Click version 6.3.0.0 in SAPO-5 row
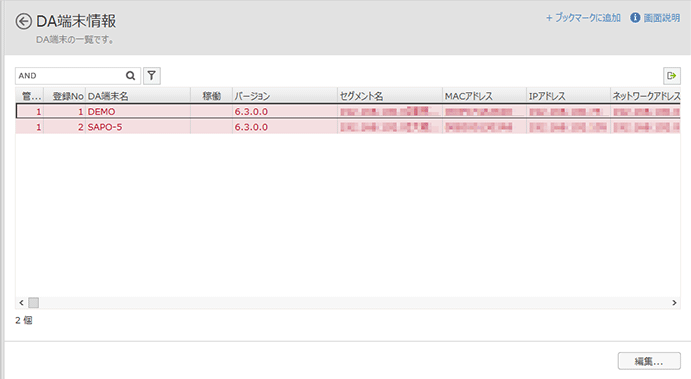The width and height of the screenshot is (691, 379). click(285, 127)
